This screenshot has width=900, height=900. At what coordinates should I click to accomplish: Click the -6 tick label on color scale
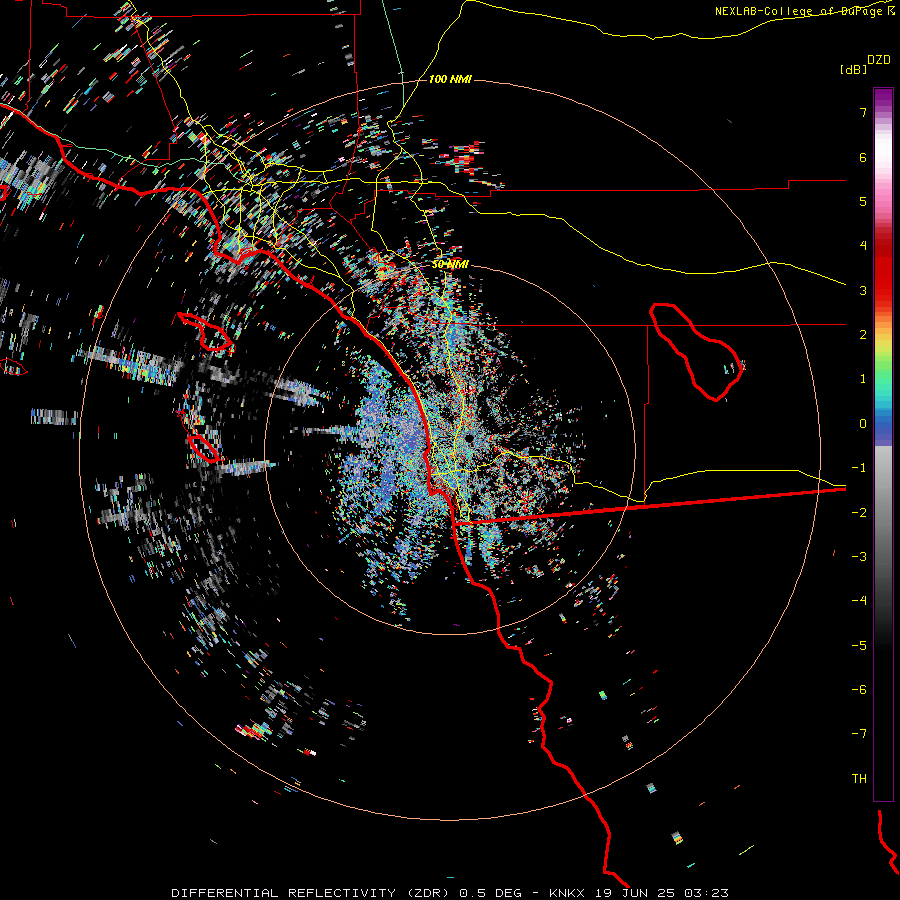pyautogui.click(x=859, y=690)
